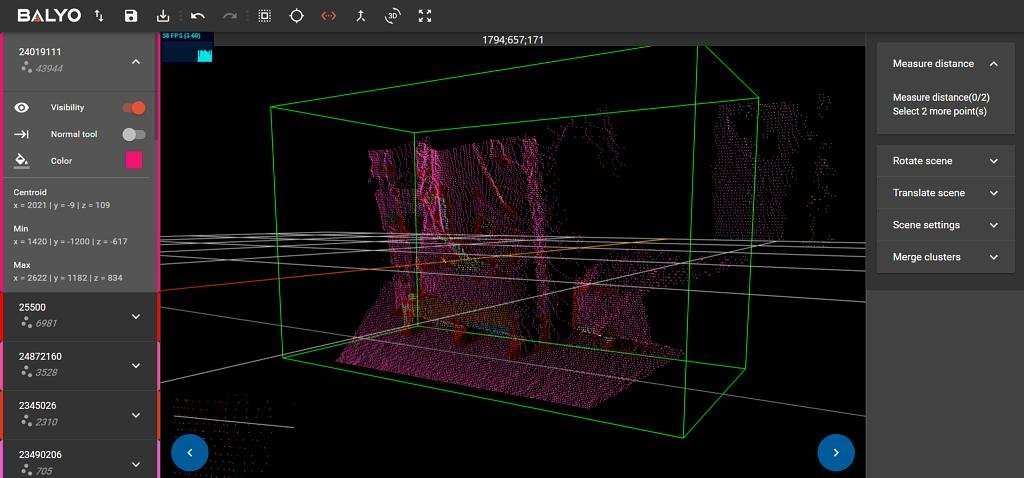1024x478 pixels.
Task: Click the points icon under cluster 25500
Action: (x=26, y=322)
